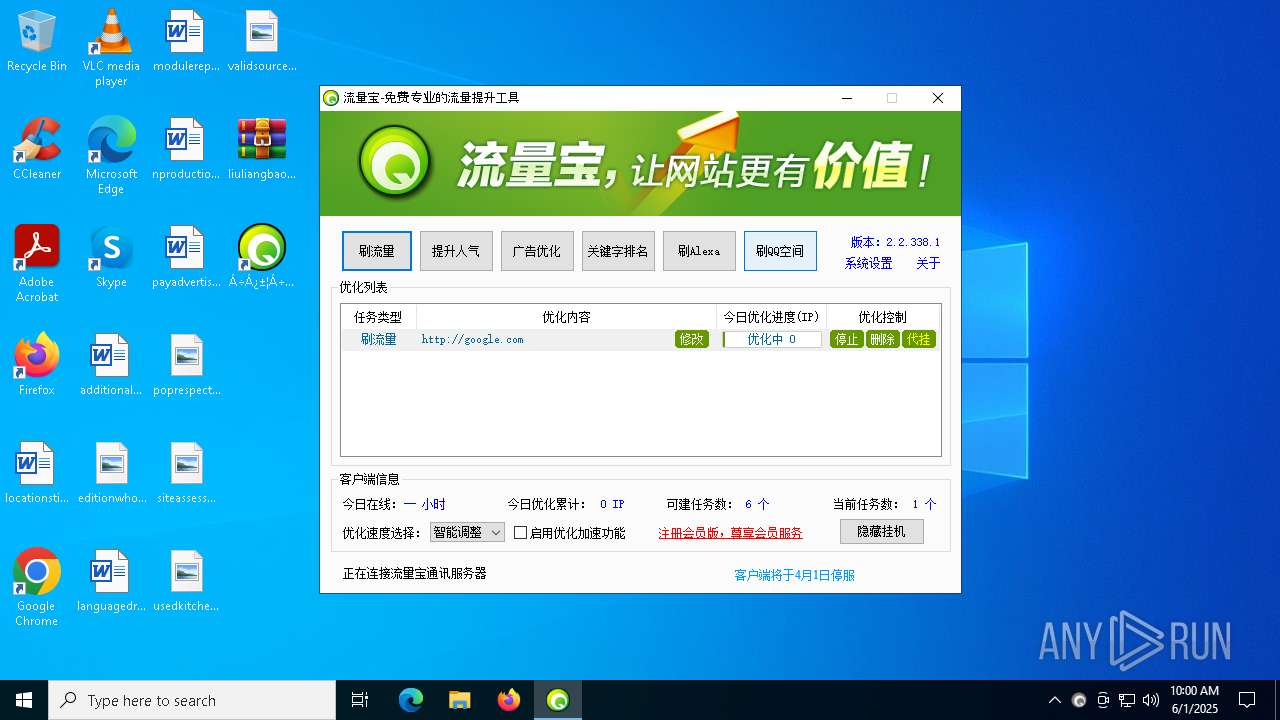Click the 客户端将于4月1日停服 notice

point(794,575)
